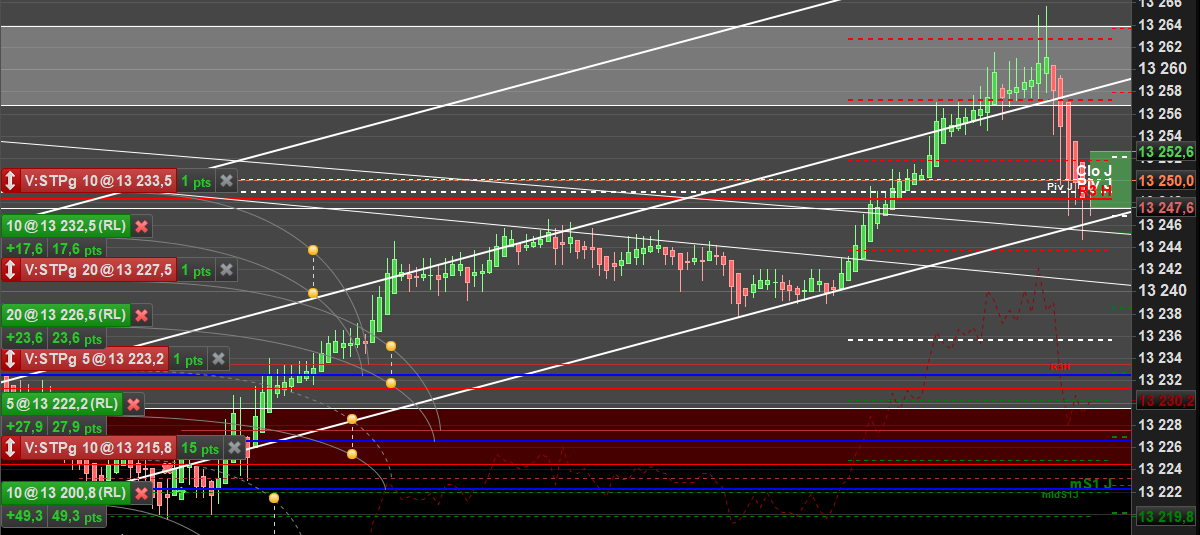Select the 10@13 232,5 (RL) position label
Viewport: 1200px width, 535px height.
[67, 226]
